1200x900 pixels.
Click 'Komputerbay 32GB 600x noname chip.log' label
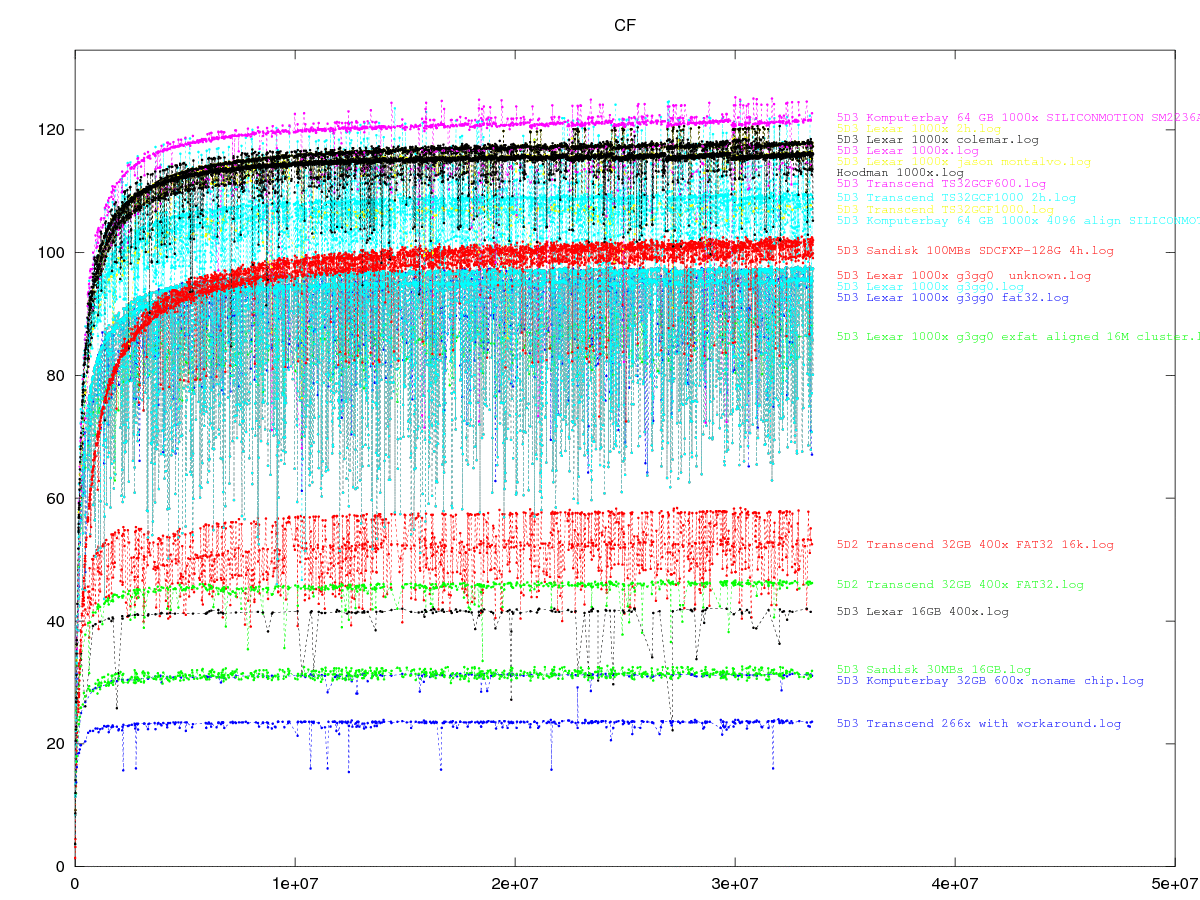[990, 680]
